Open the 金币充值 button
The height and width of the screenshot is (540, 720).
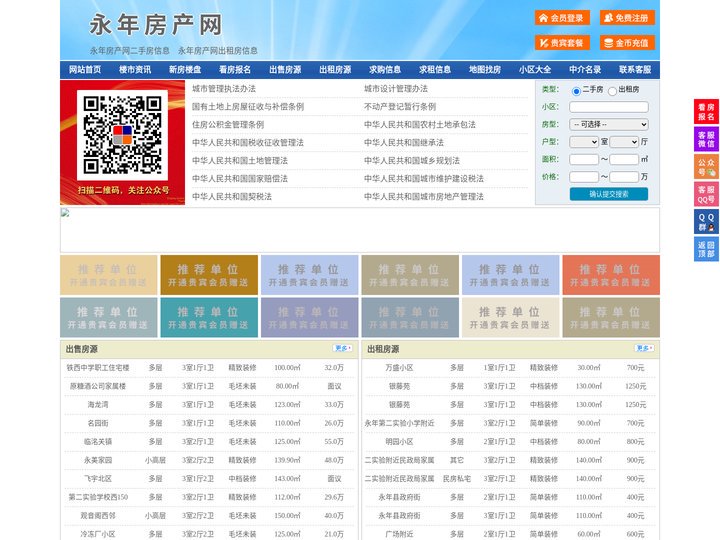coord(627,43)
